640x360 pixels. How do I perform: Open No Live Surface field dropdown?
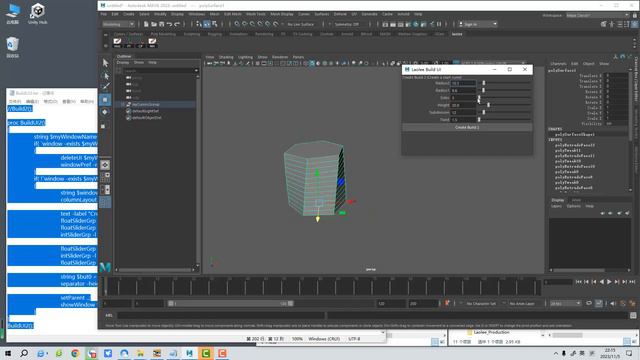301,24
